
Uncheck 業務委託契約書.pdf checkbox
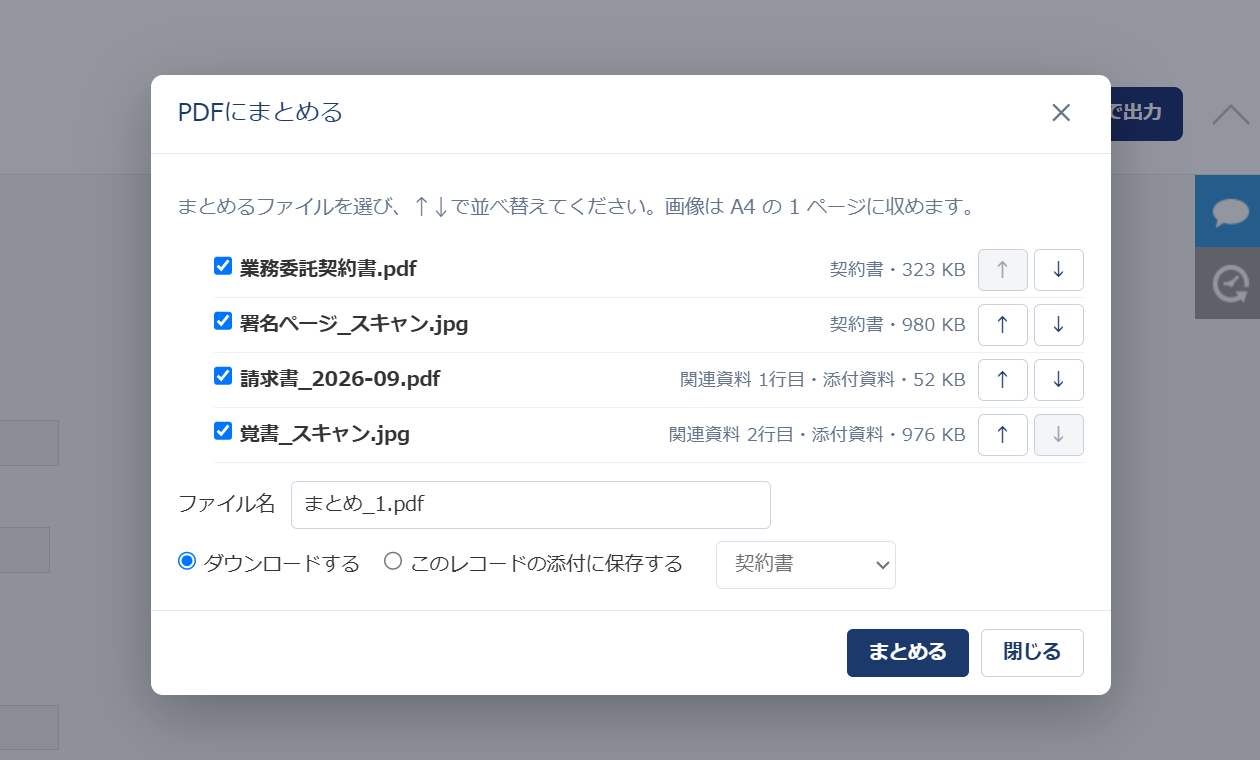click(223, 266)
